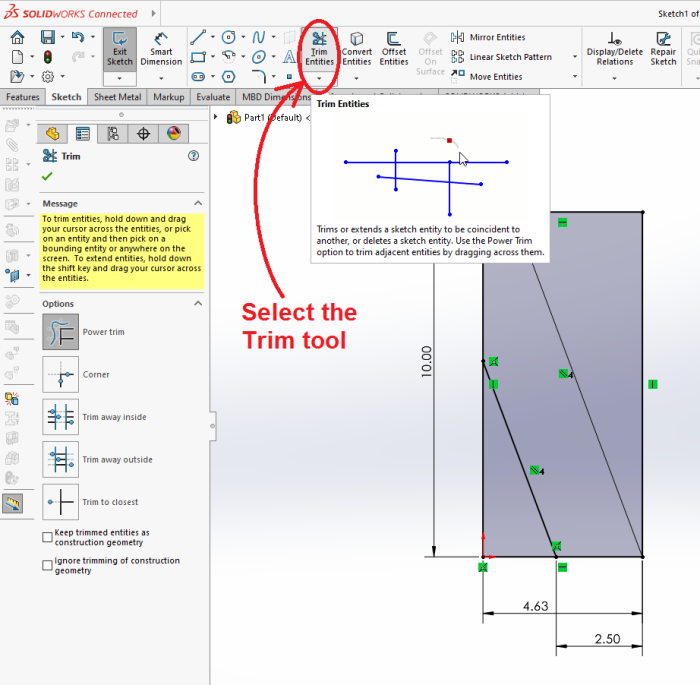The image size is (700, 685).
Task: Select the Sketch Fillet tool
Action: 259,77
